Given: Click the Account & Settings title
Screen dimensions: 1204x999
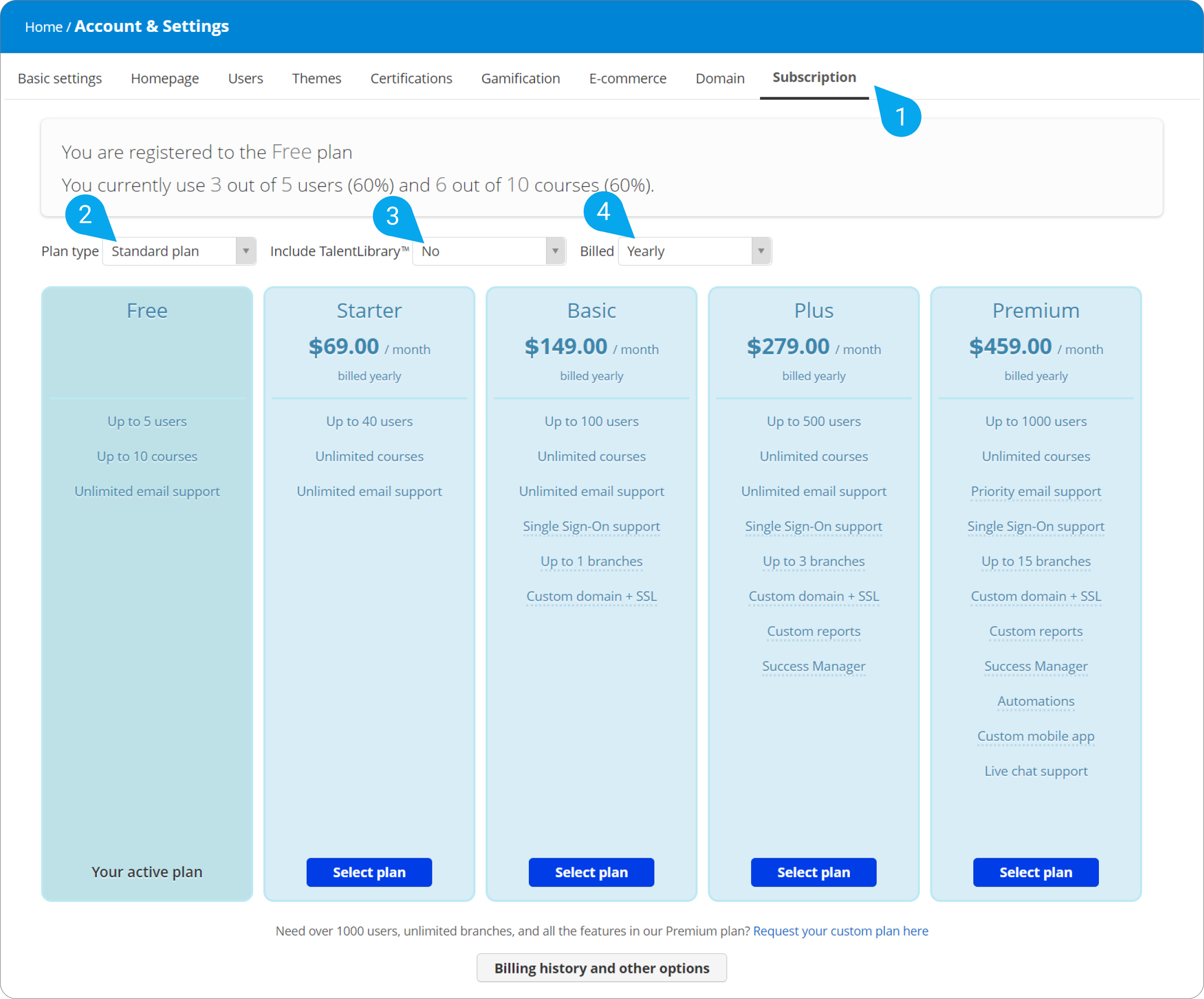Looking at the screenshot, I should pos(151,26).
